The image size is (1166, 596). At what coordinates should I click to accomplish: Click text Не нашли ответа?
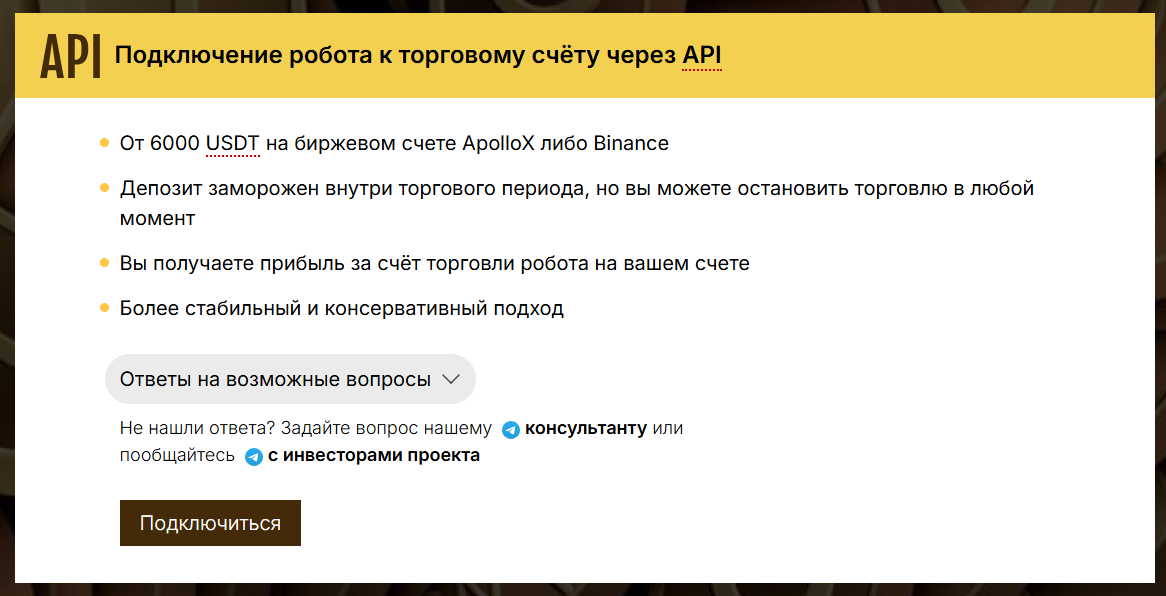point(197,429)
